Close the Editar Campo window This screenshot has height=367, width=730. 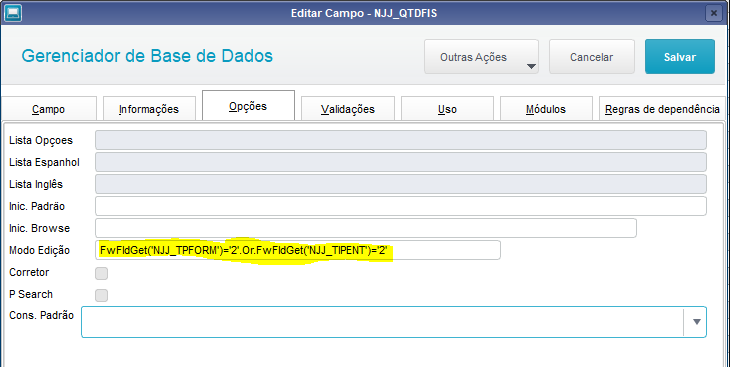pyautogui.click(x=714, y=13)
